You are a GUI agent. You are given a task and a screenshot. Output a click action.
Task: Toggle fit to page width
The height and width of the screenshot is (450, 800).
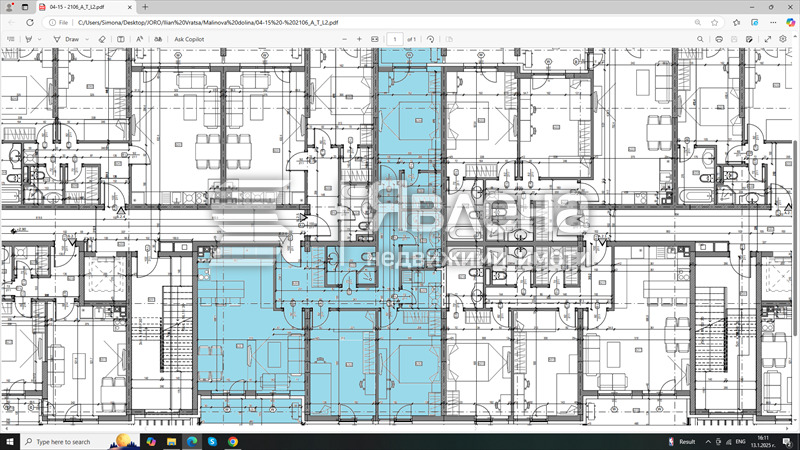click(375, 39)
